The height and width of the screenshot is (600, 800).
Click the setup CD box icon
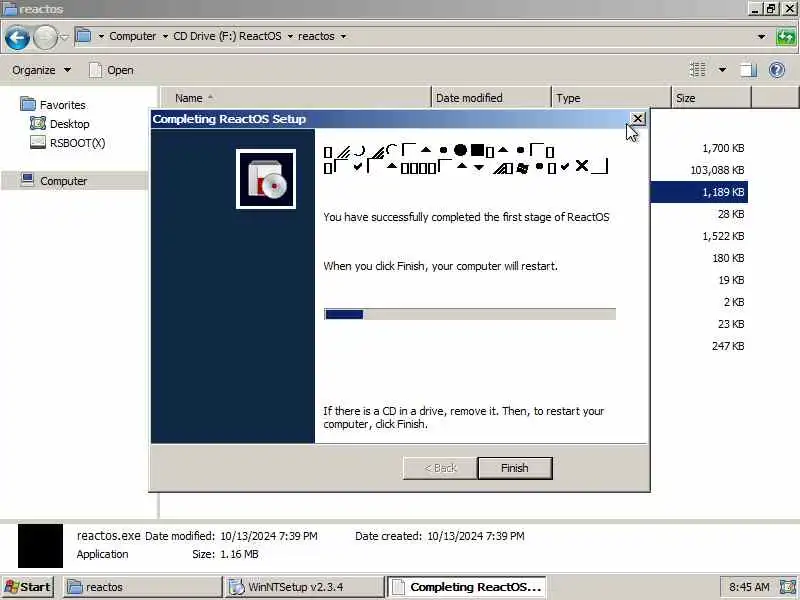coord(266,179)
